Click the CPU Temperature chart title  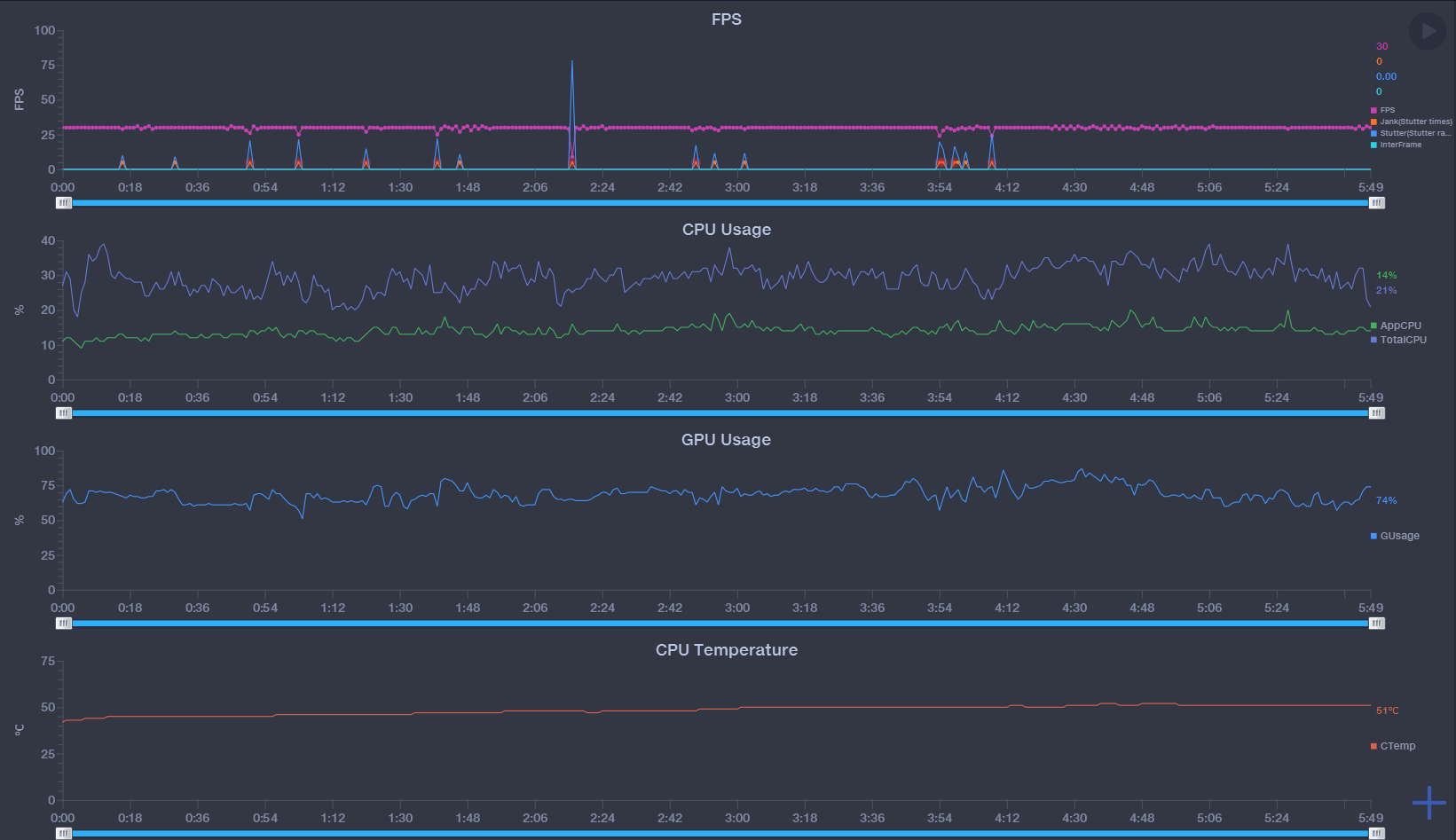(x=726, y=650)
